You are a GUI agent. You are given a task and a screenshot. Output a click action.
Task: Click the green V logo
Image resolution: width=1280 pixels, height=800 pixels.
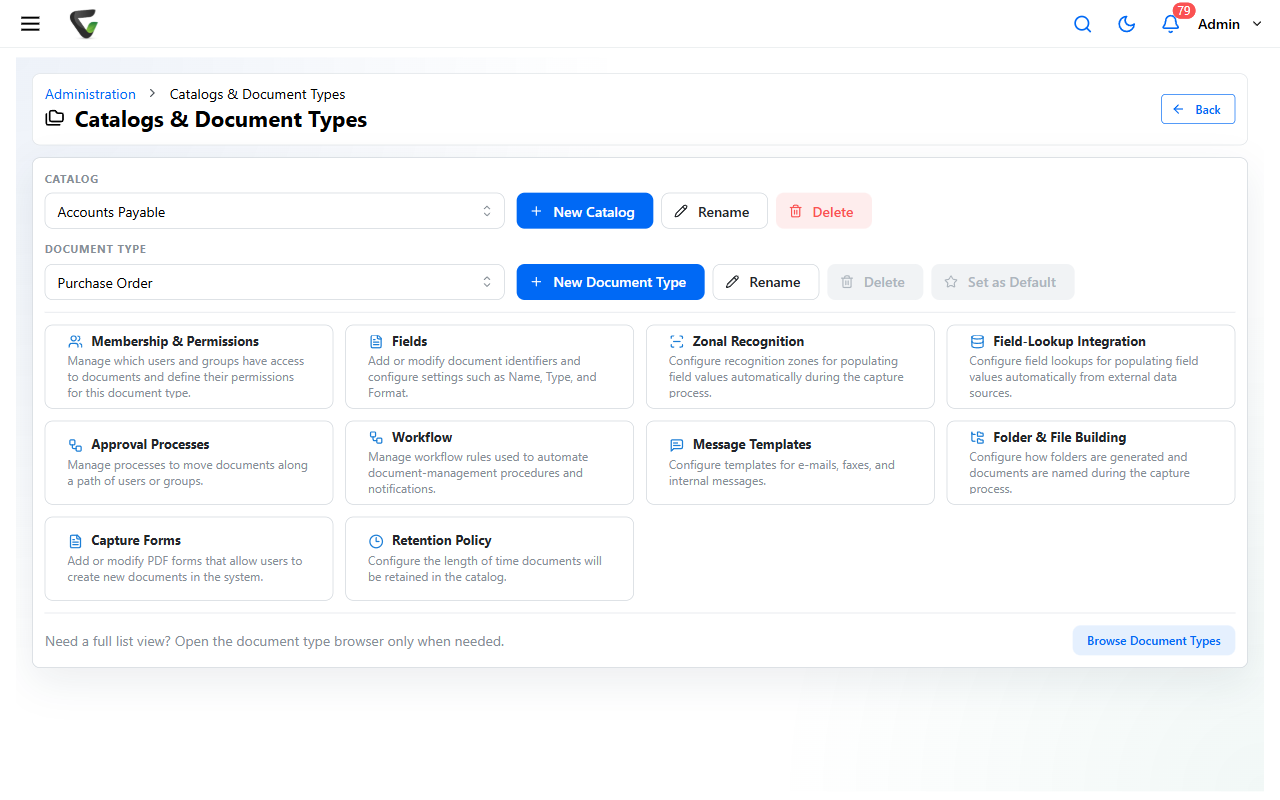point(84,24)
